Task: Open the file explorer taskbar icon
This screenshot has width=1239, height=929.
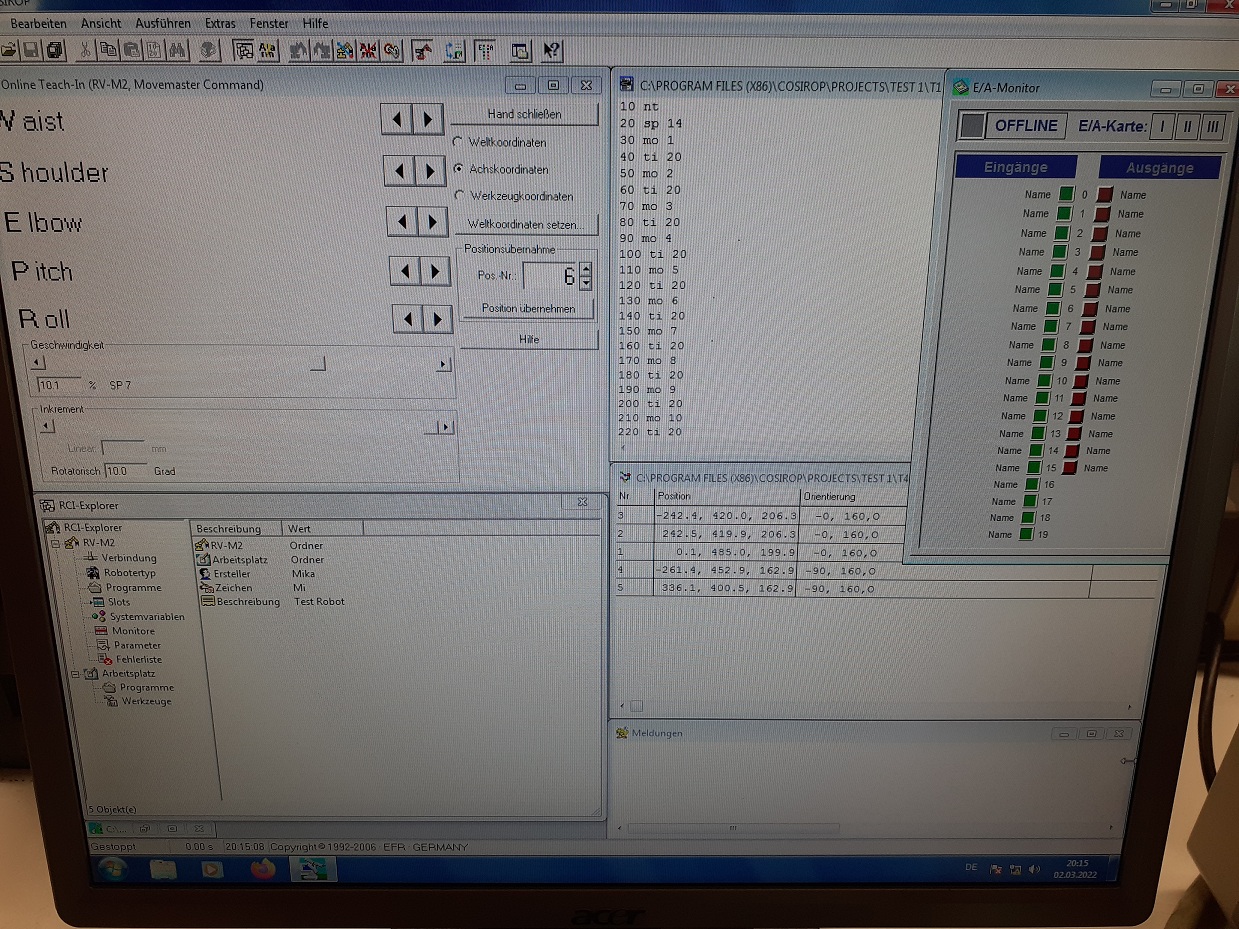Action: point(163,869)
